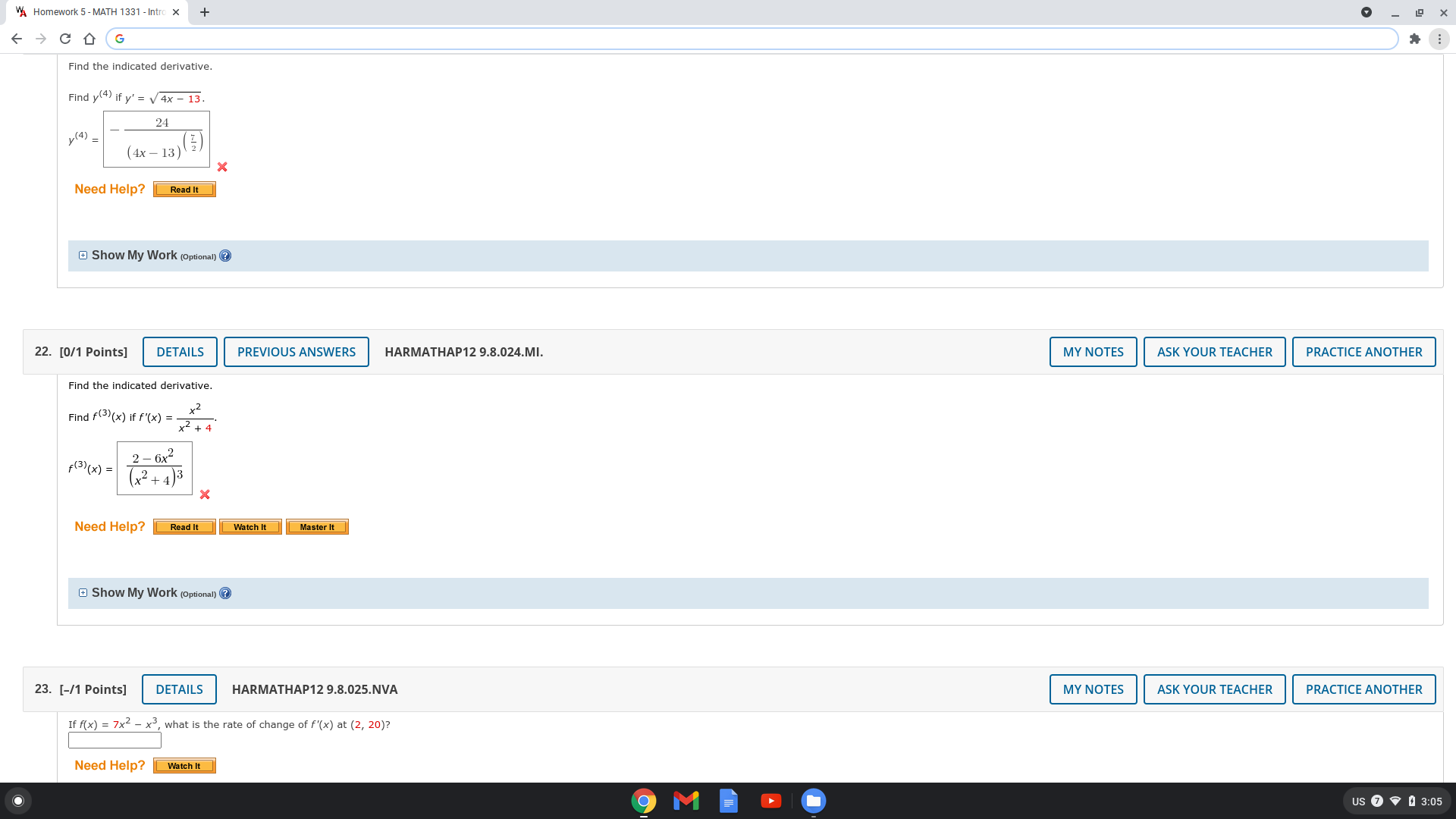
Task: Click the ChromeOS launcher button
Action: [17, 800]
